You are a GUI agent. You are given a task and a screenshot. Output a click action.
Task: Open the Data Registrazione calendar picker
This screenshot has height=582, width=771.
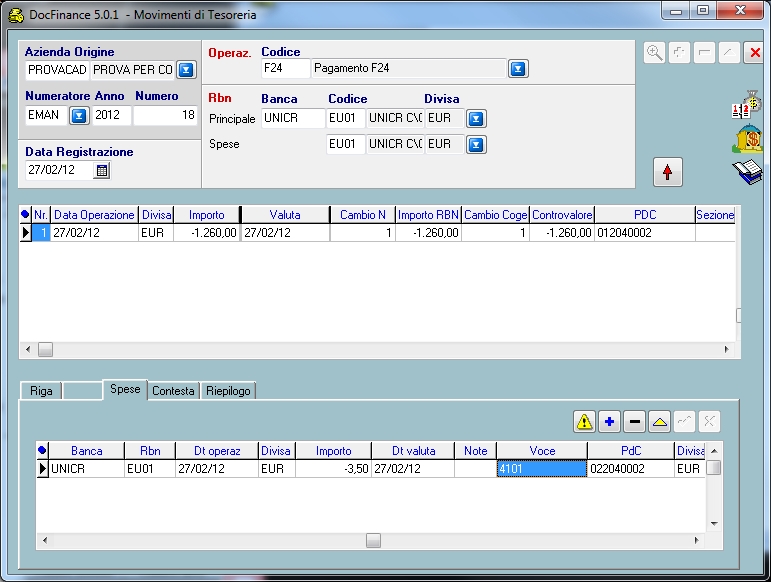101,170
